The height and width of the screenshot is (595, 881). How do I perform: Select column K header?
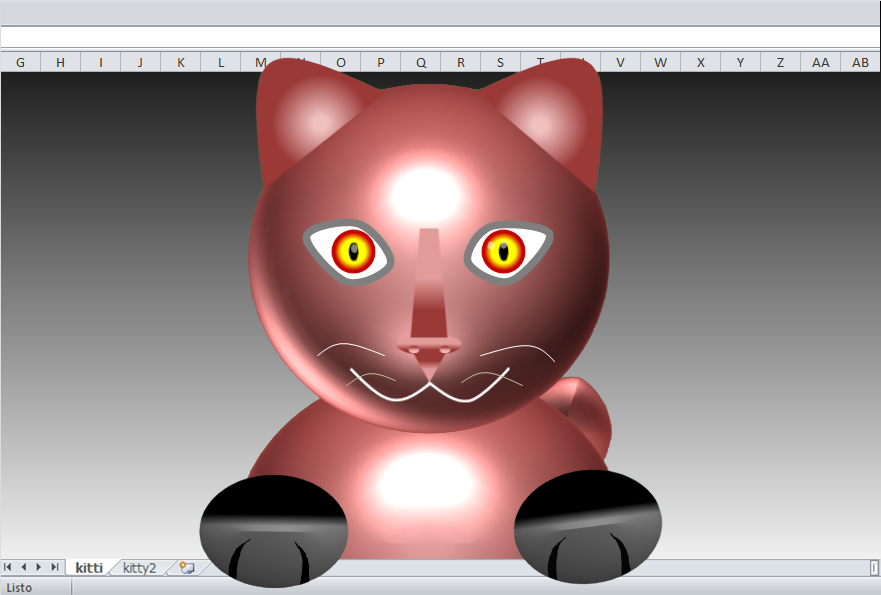pos(180,62)
